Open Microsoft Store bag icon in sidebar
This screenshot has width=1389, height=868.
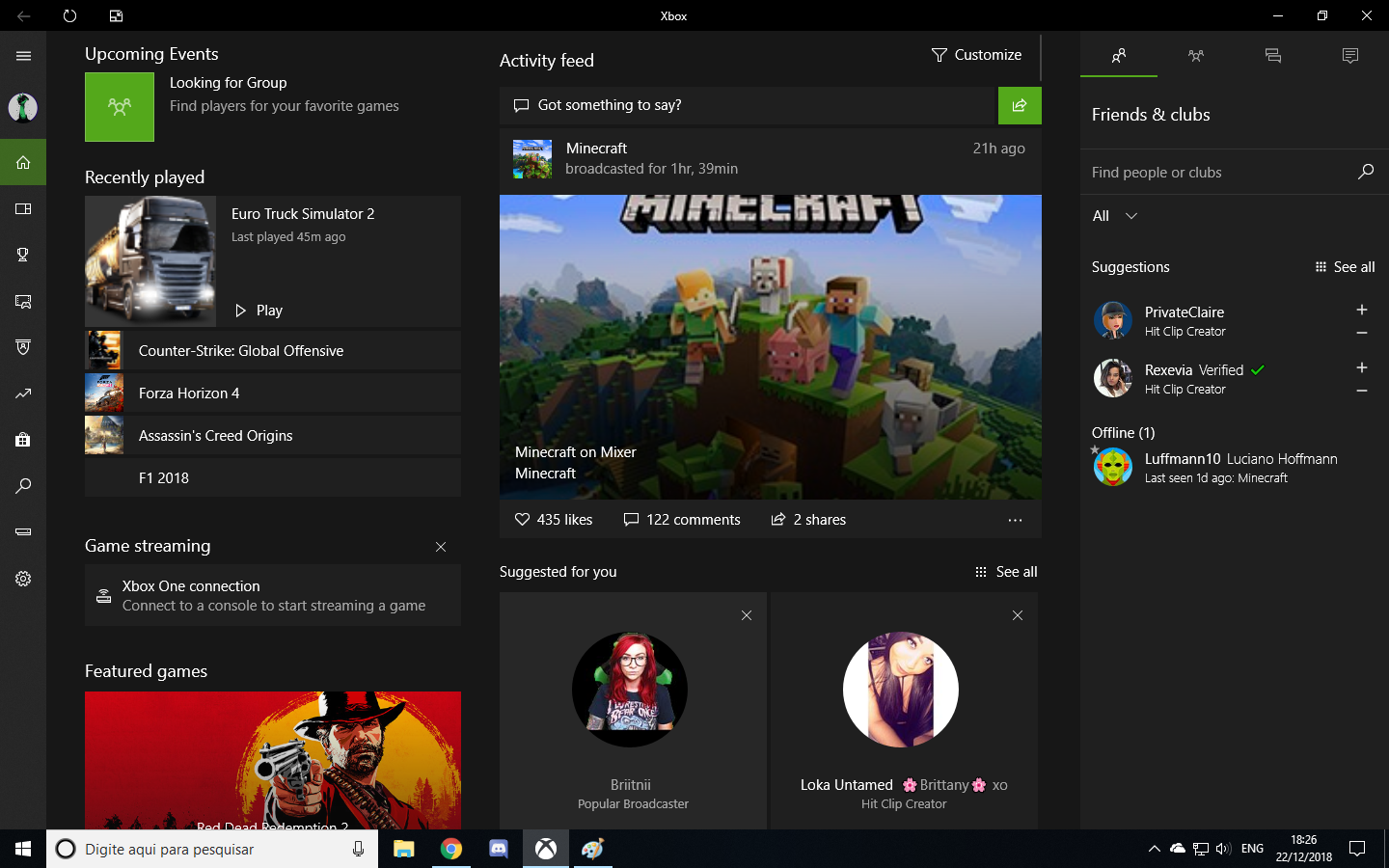[23, 440]
